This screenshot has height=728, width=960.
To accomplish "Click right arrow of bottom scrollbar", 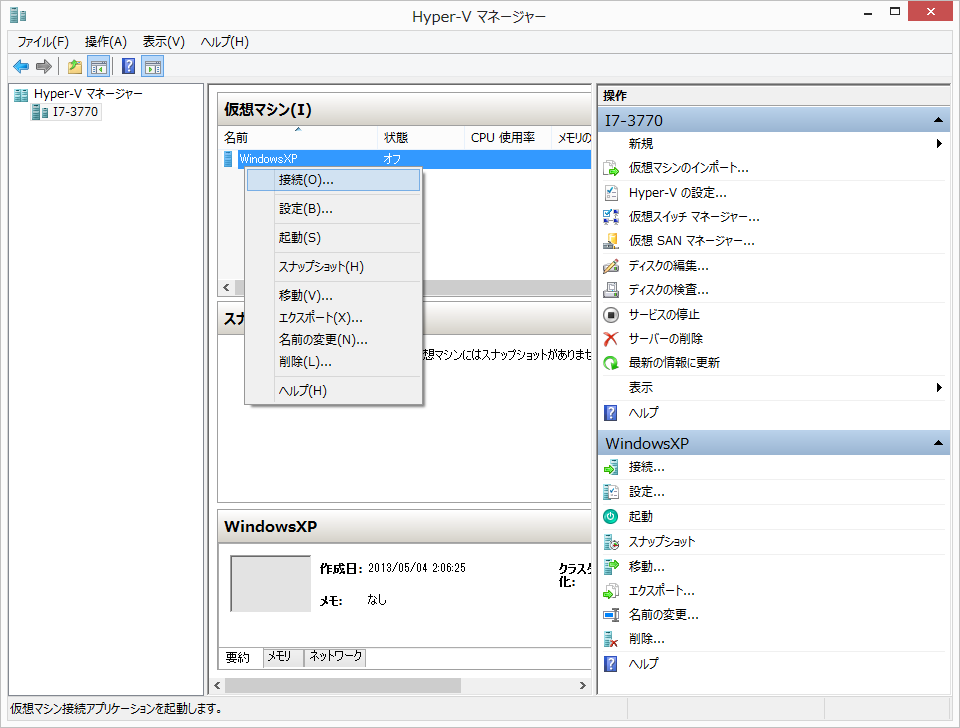I will [583, 685].
